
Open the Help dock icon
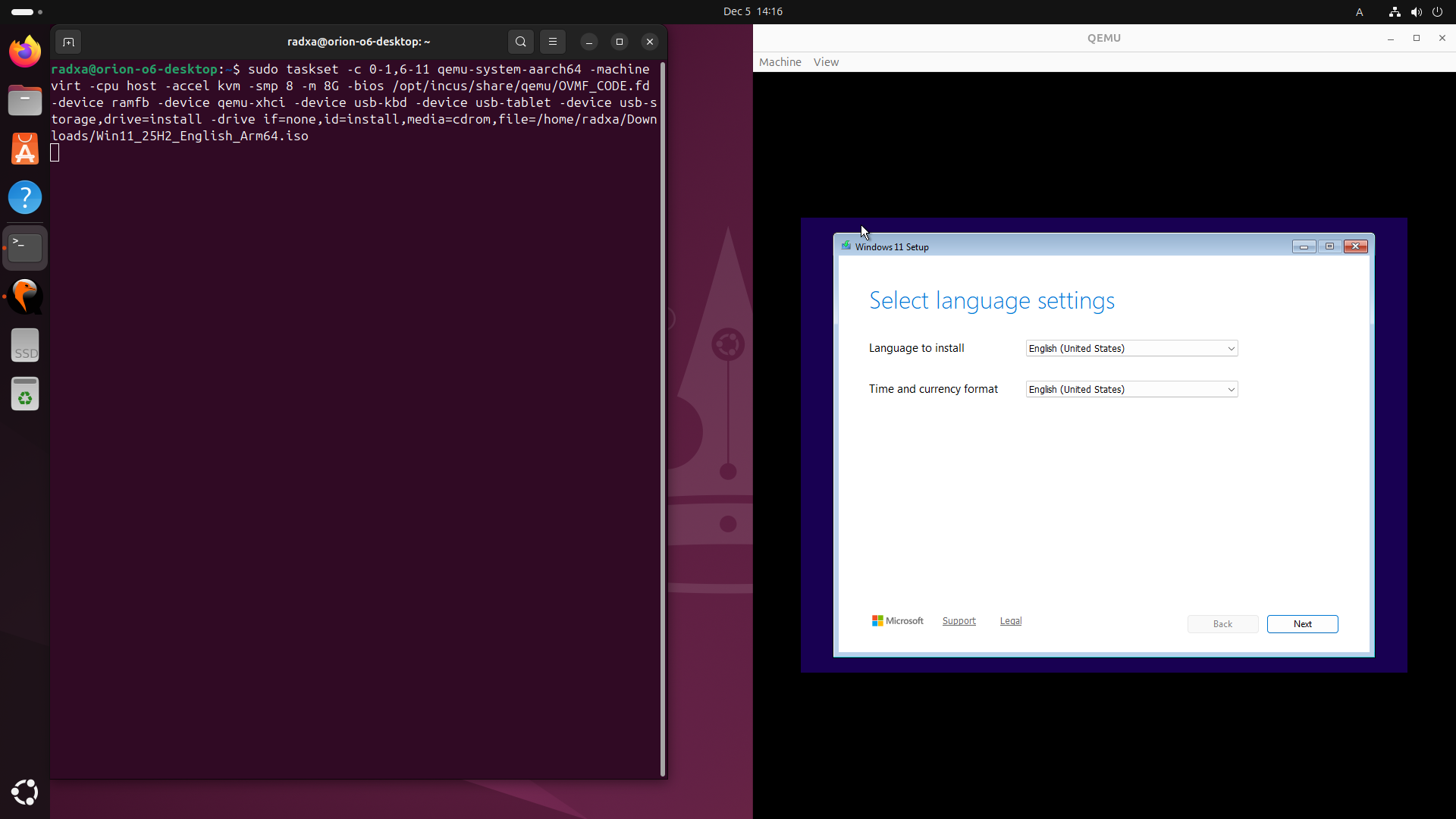[x=25, y=197]
